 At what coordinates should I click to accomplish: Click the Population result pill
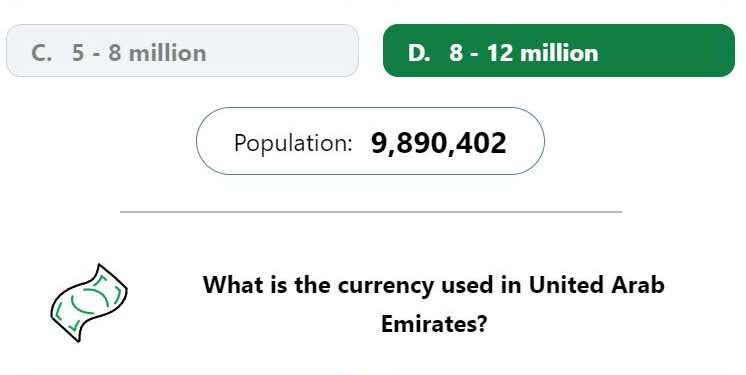coord(370,141)
